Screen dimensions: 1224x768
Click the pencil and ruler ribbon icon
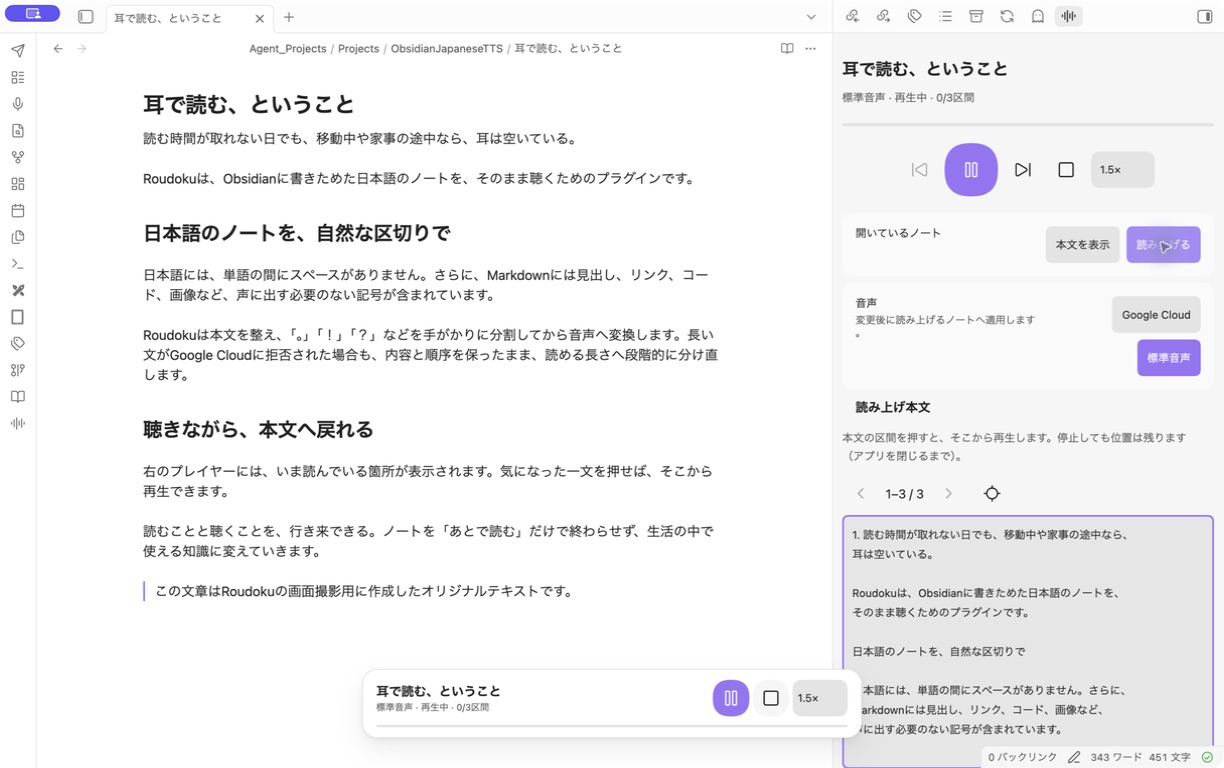click(18, 290)
